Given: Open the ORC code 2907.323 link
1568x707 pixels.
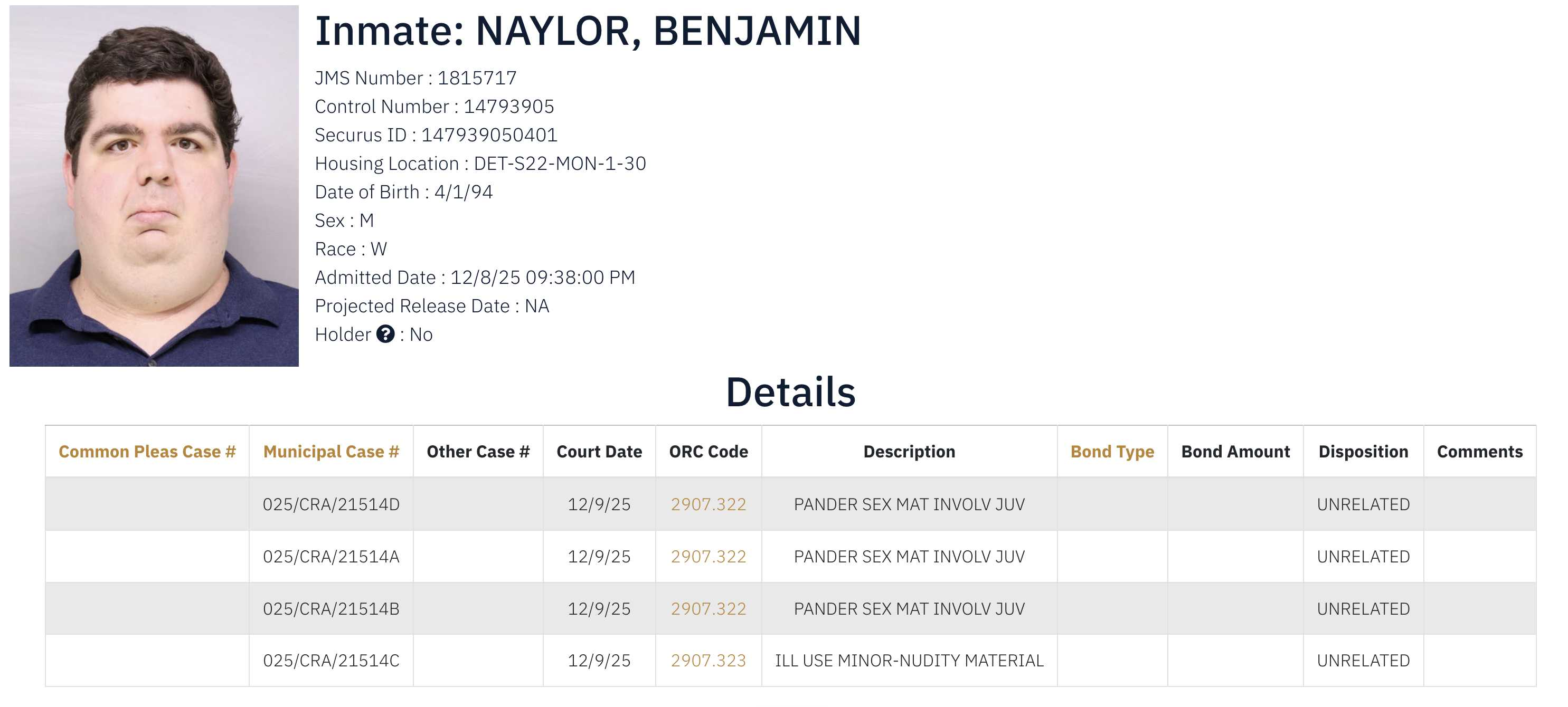Looking at the screenshot, I should (708, 660).
